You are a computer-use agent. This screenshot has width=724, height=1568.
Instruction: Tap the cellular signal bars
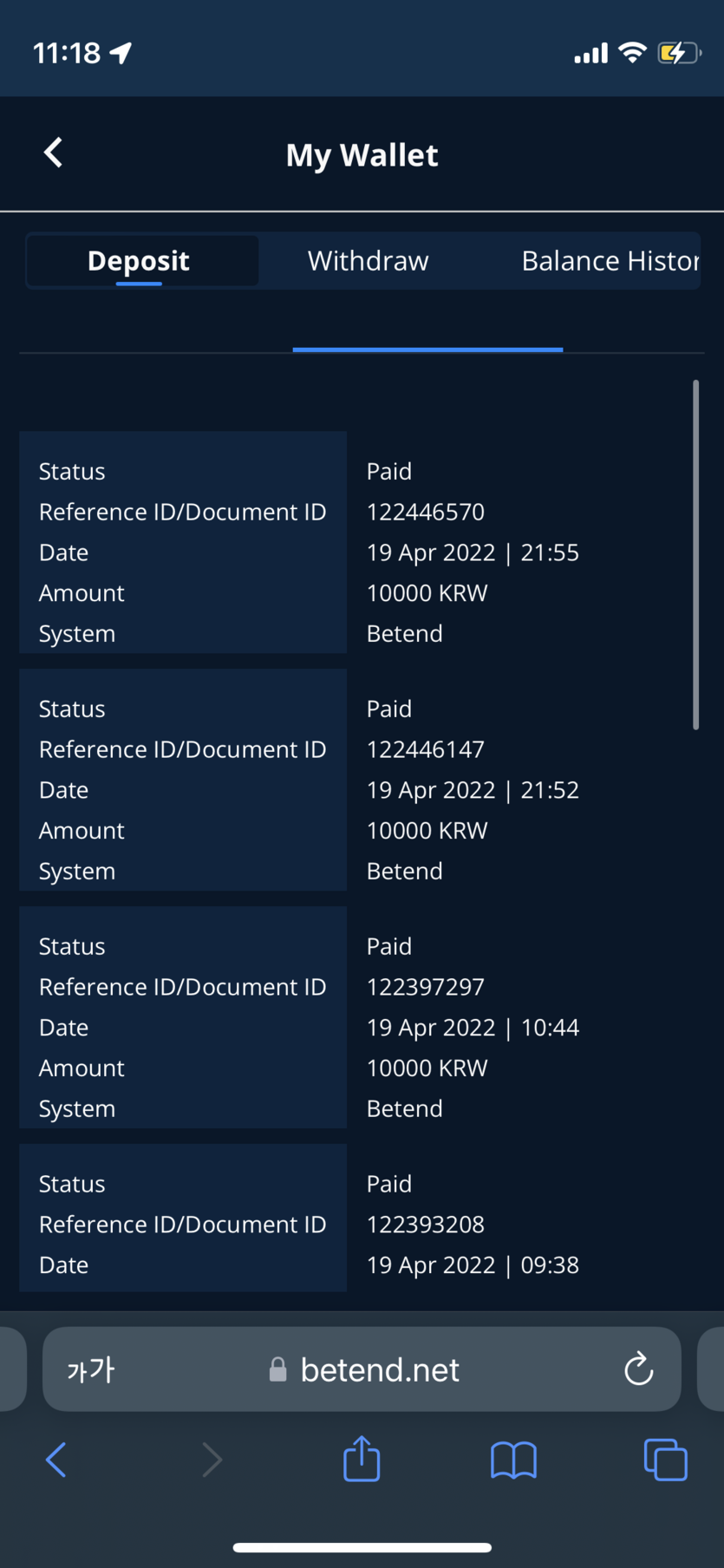590,54
